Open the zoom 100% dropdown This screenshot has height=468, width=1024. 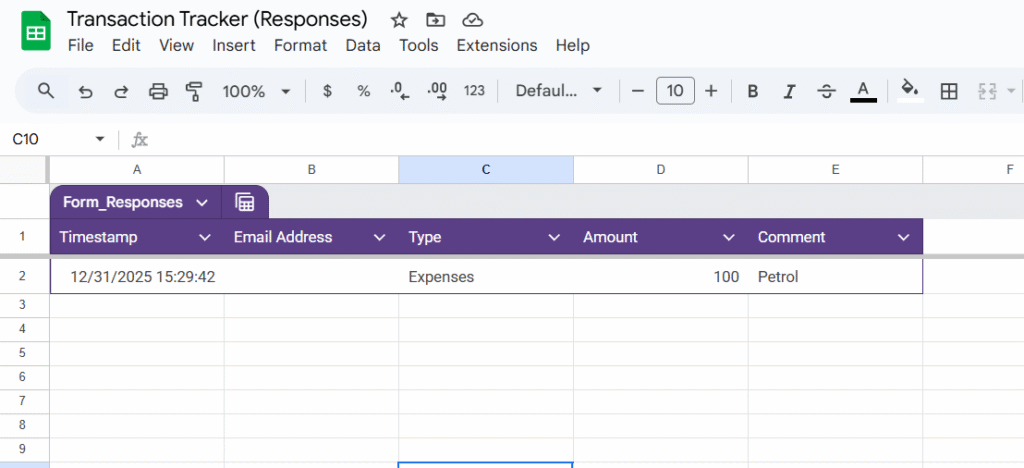256,91
